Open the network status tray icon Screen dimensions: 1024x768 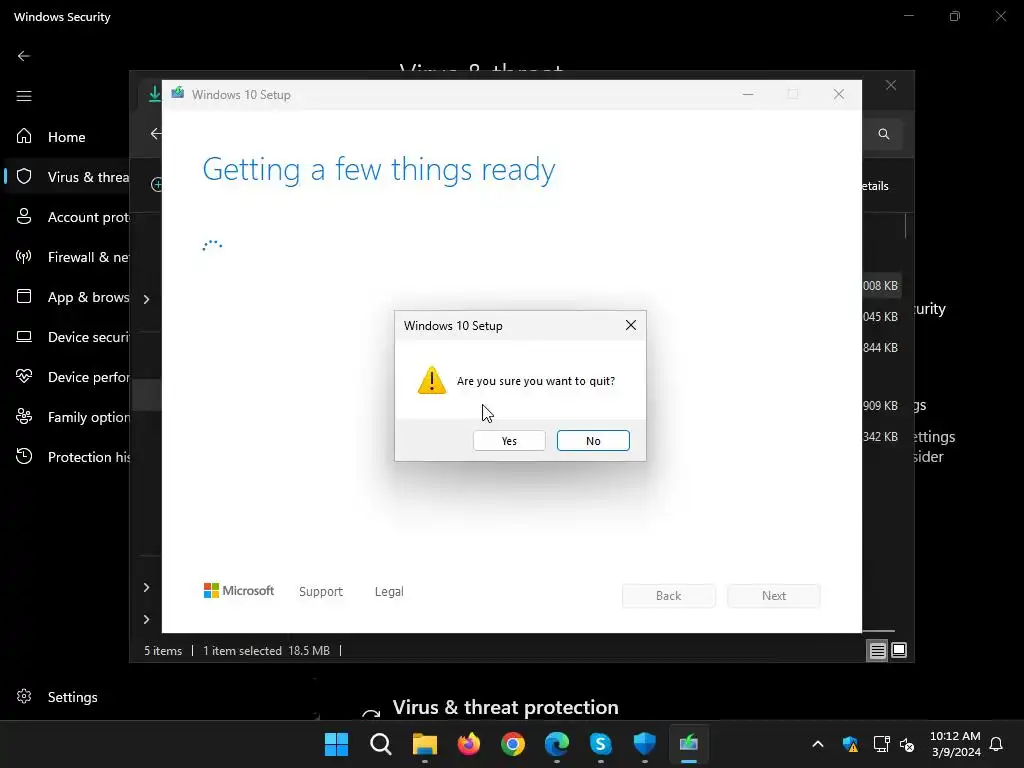click(881, 744)
